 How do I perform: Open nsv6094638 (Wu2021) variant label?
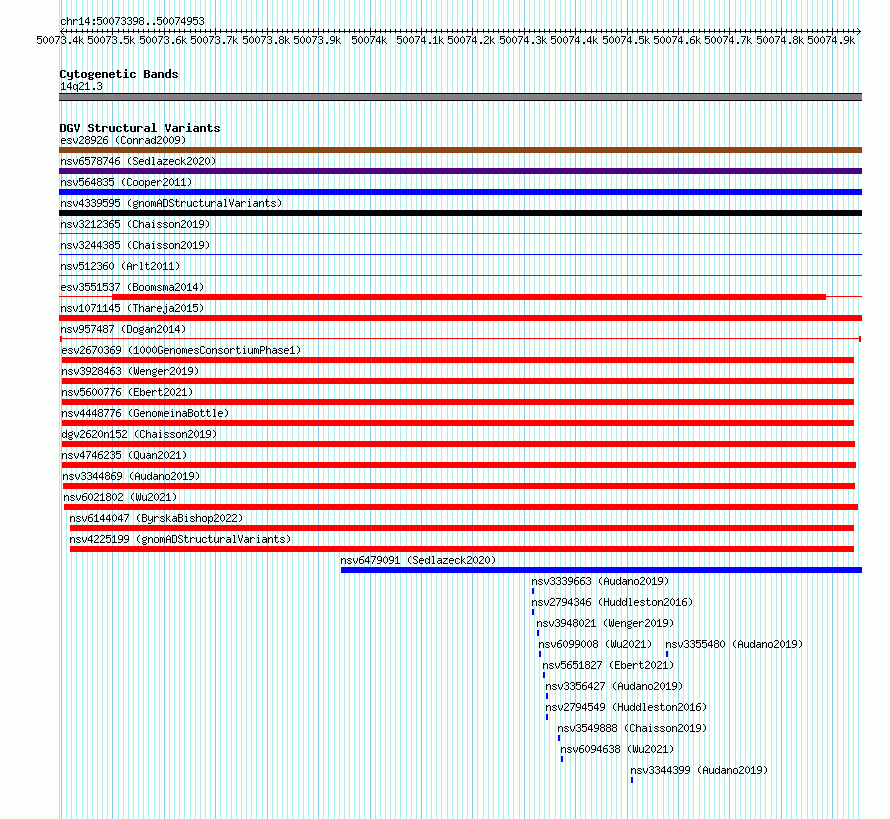click(x=617, y=749)
